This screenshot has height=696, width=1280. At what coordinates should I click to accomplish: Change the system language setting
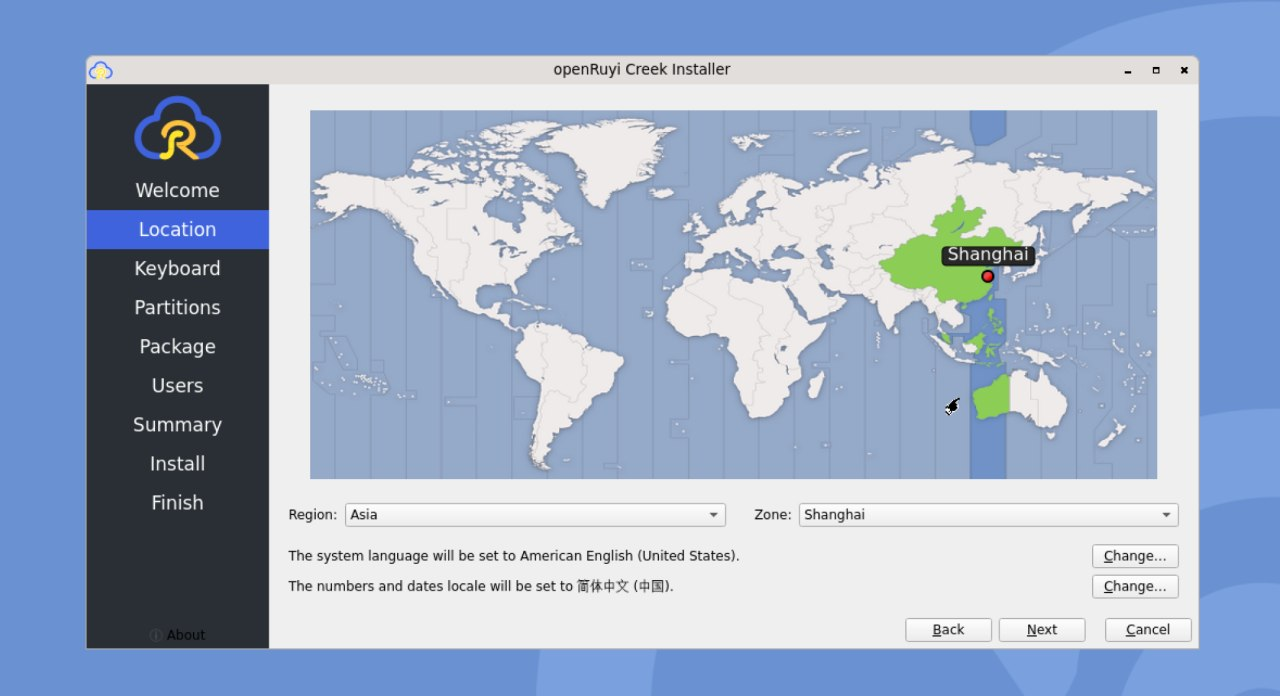(1135, 556)
